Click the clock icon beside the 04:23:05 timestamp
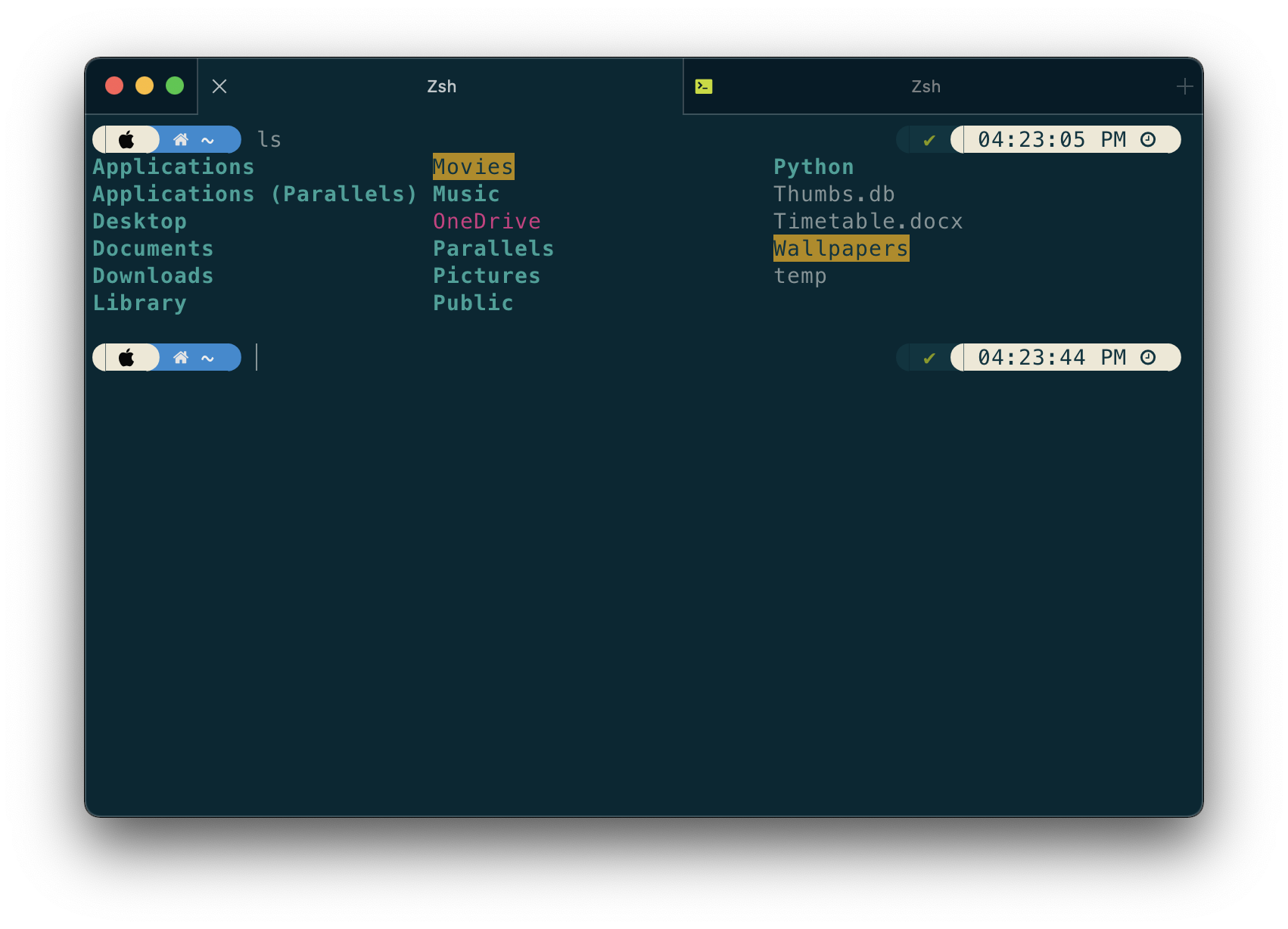Viewport: 1288px width, 929px height. tap(1149, 139)
